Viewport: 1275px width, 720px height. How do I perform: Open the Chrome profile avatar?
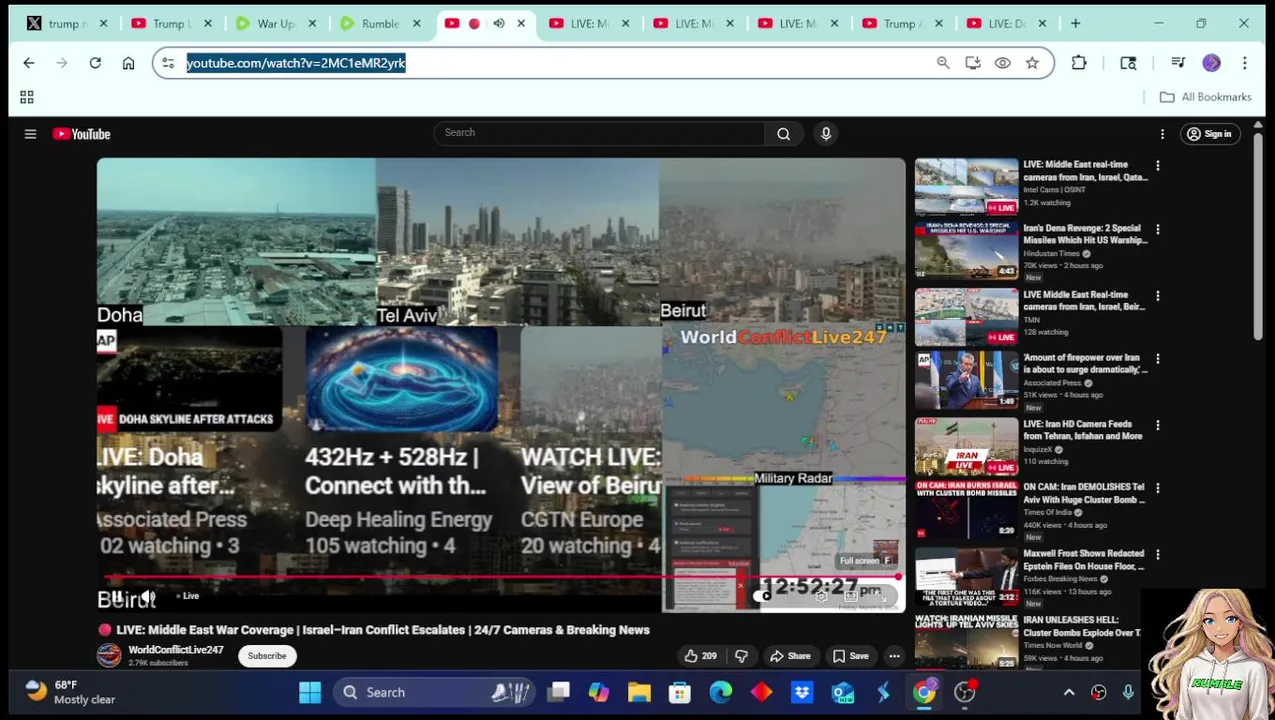(x=1211, y=63)
